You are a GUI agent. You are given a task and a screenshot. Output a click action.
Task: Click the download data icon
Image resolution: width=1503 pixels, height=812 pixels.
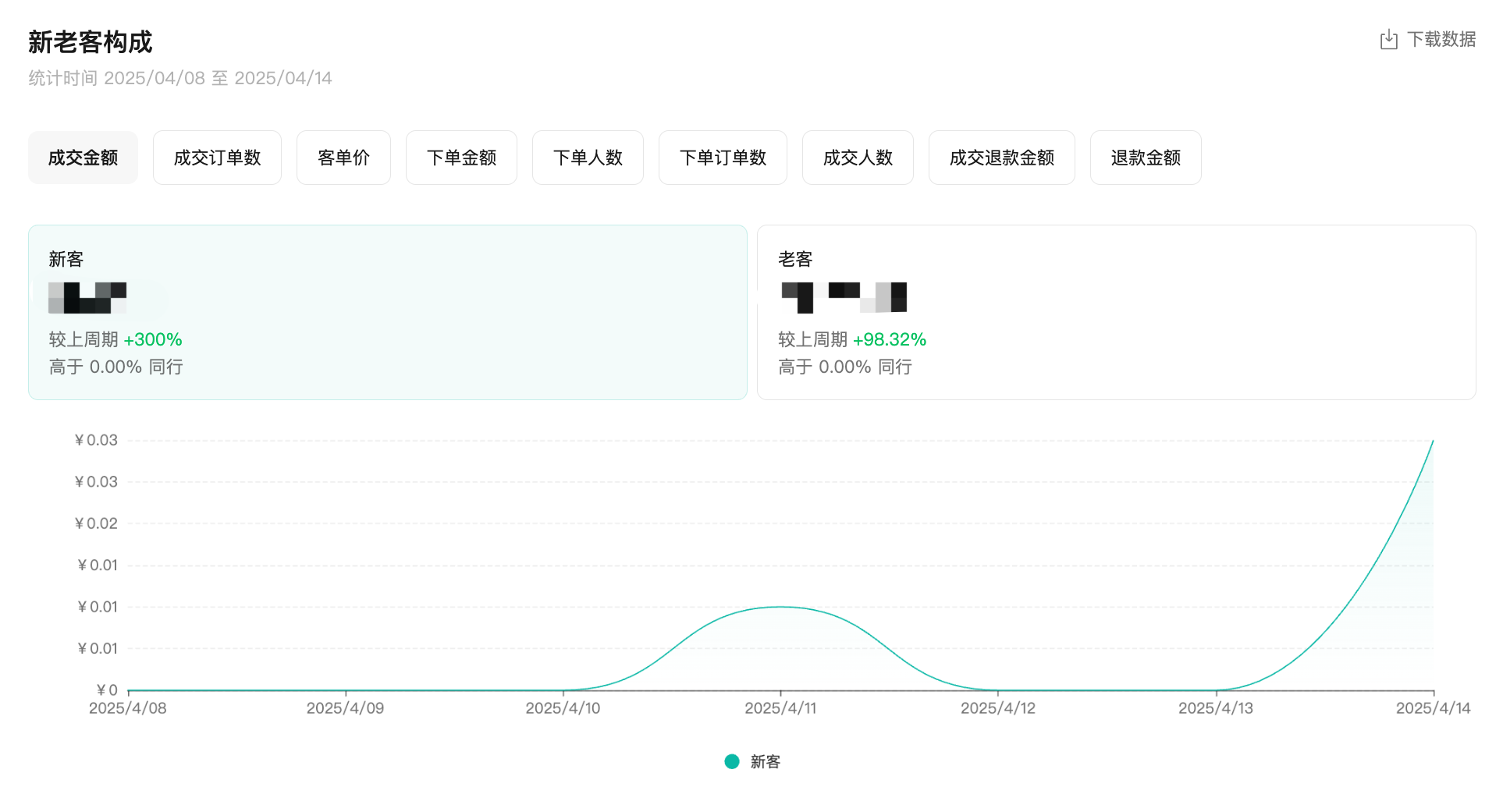(1388, 40)
